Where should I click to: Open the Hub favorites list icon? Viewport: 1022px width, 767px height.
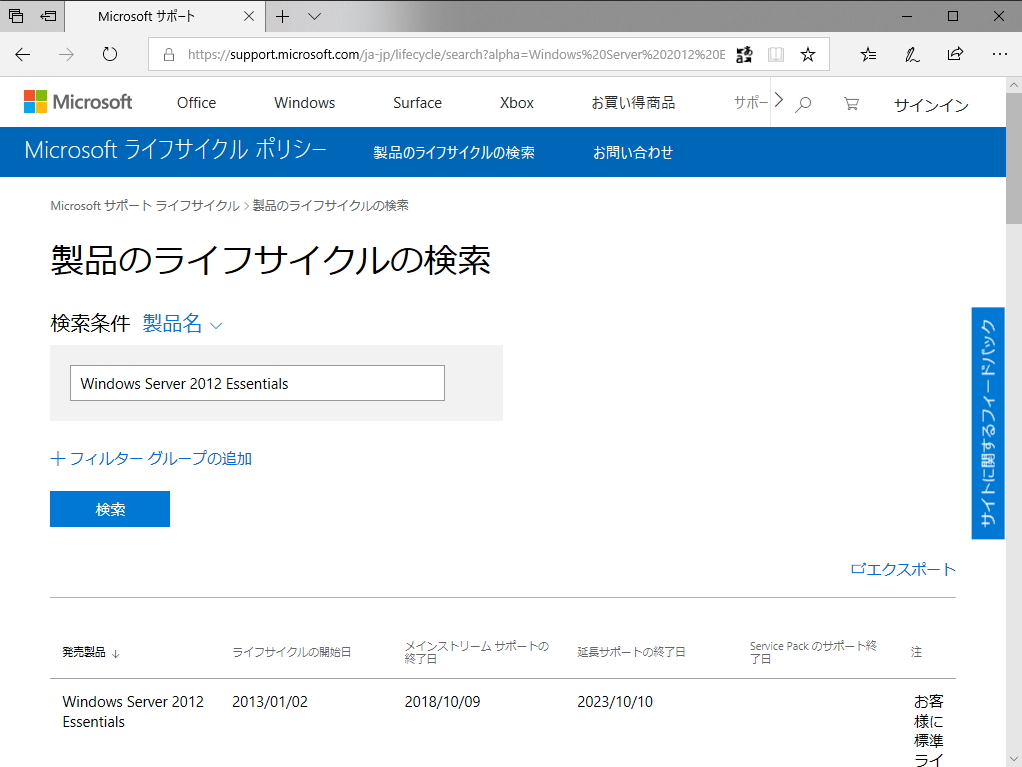(x=868, y=54)
